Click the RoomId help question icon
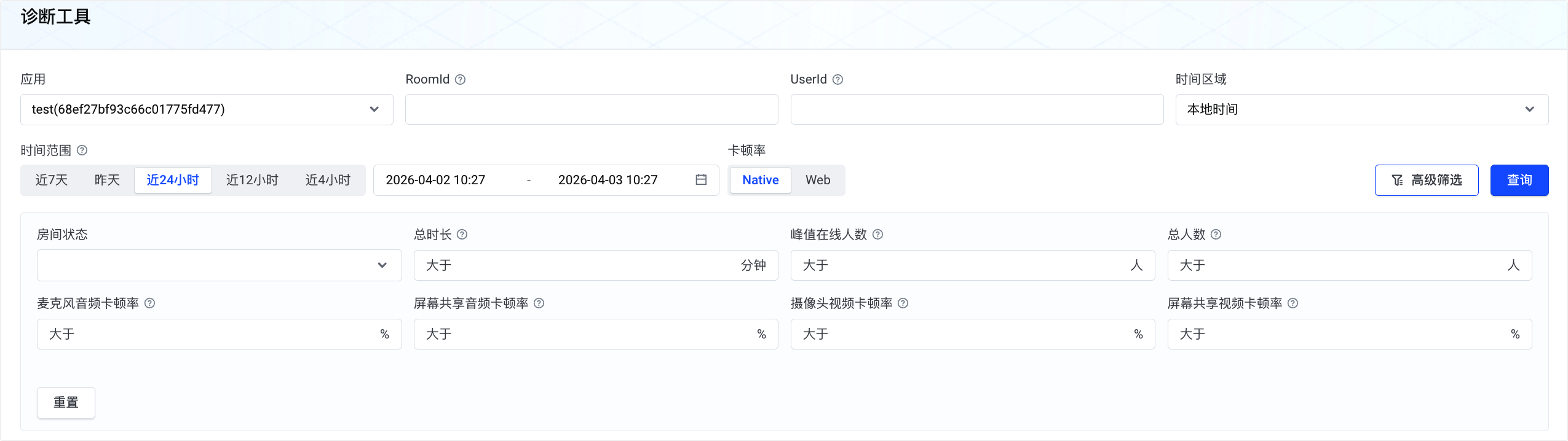 click(460, 79)
